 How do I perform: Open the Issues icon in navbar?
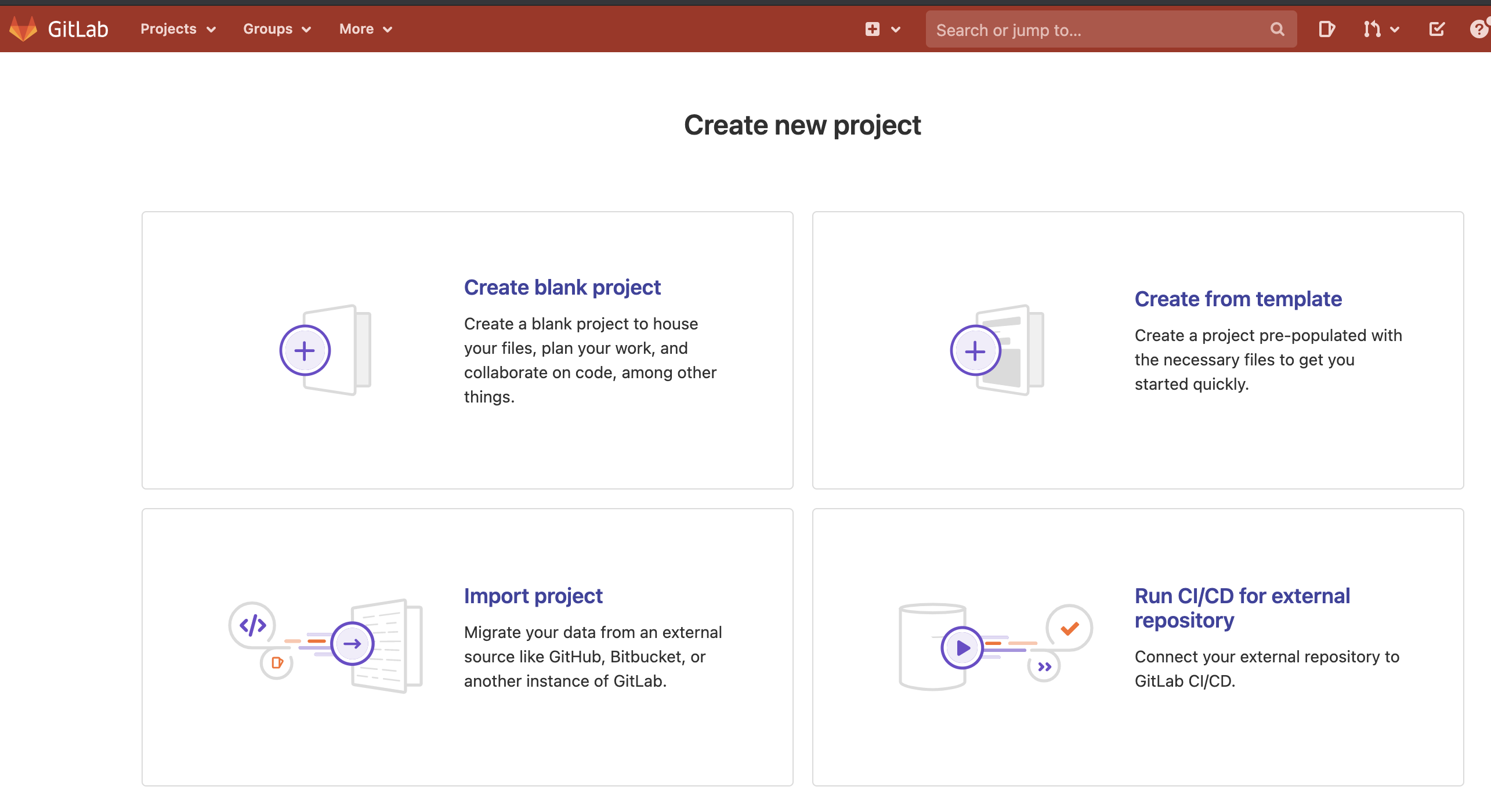pos(1326,29)
